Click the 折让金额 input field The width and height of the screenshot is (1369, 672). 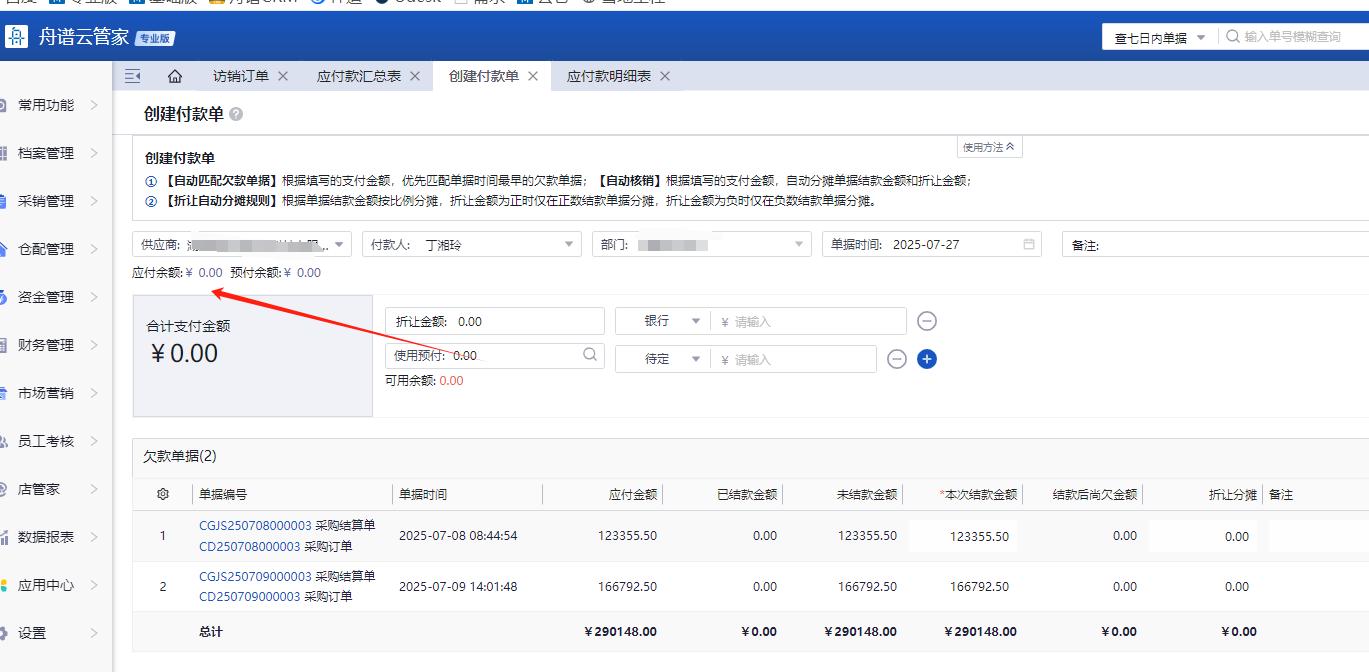click(x=528, y=321)
